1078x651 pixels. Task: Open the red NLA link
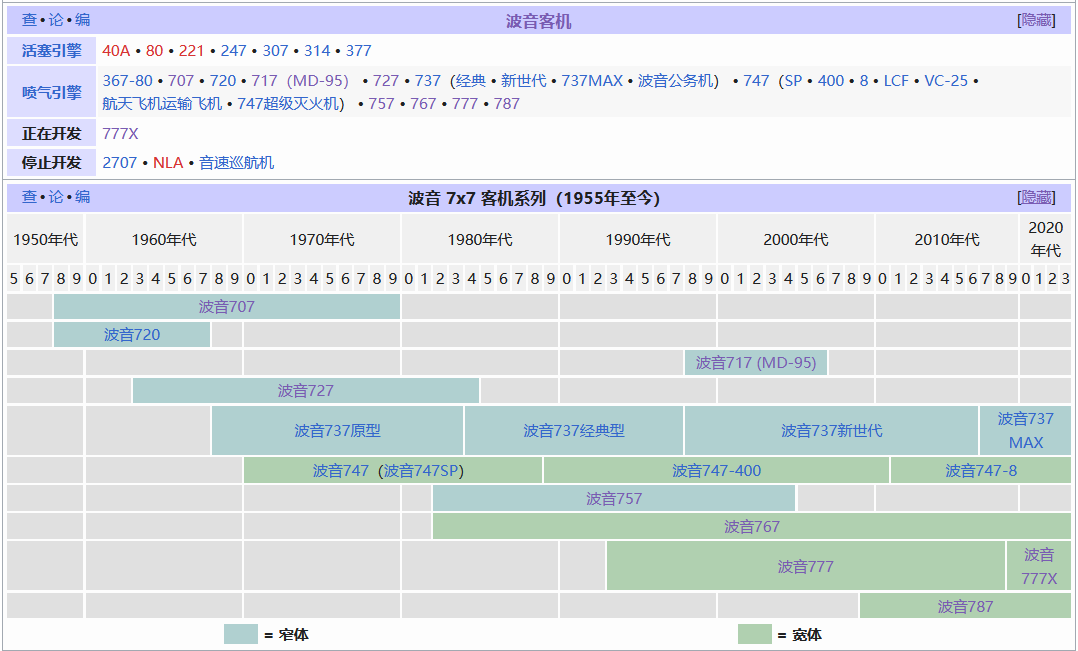click(x=168, y=163)
